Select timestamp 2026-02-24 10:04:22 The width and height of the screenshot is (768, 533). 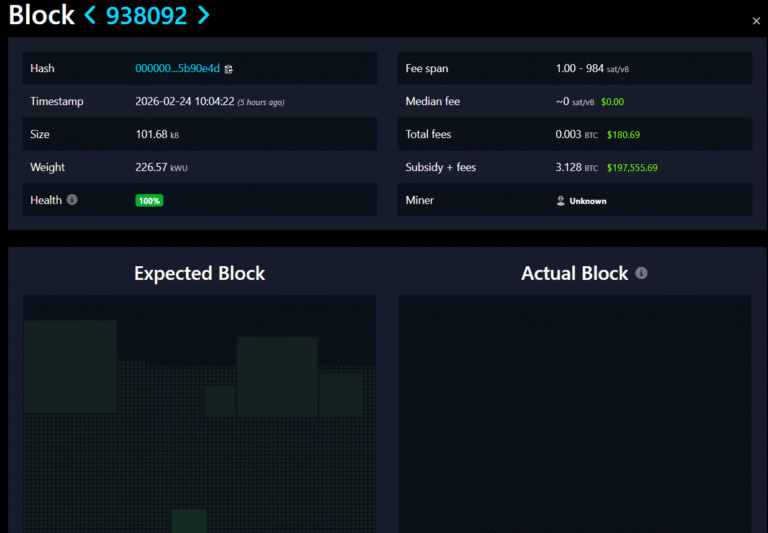185,101
